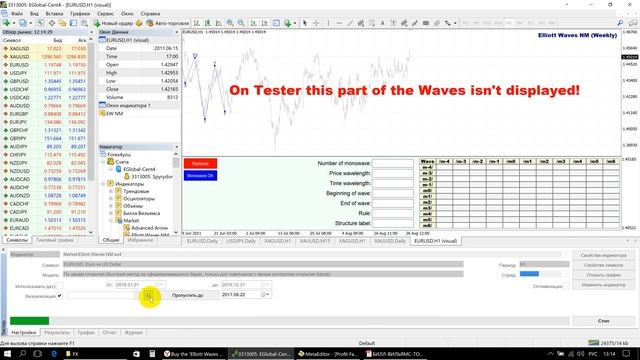Toggle the Market Watch toolbar icon

click(41, 23)
